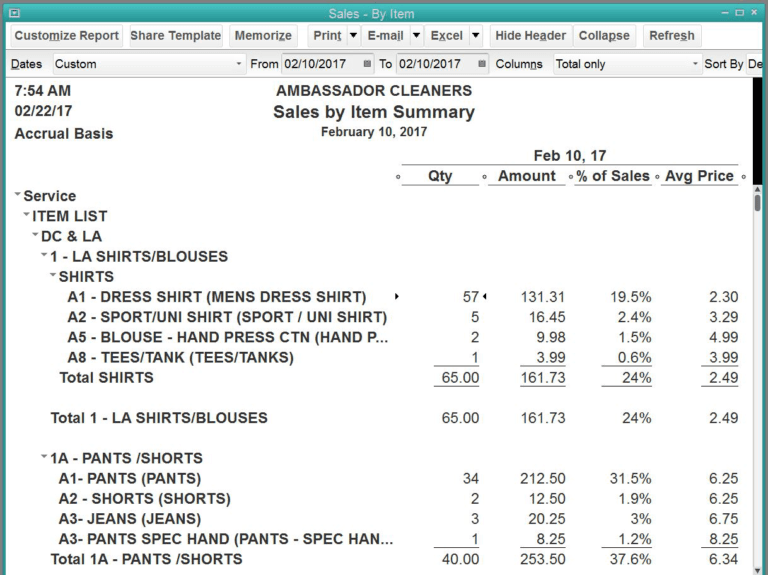Click the vertical scrollbar thumb
The image size is (768, 575).
tap(758, 203)
